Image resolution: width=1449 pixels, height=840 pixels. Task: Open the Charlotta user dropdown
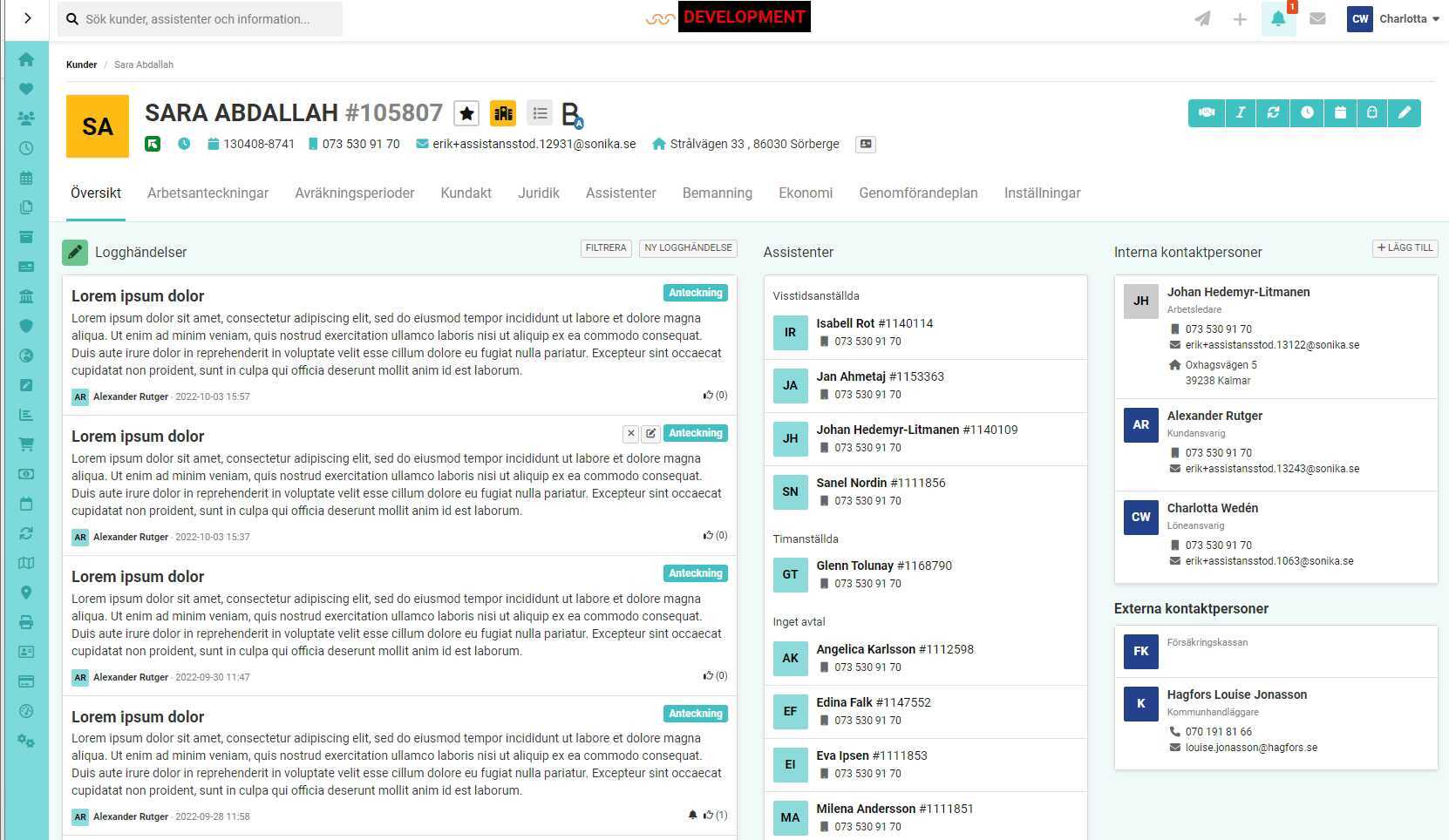pyautogui.click(x=1393, y=18)
